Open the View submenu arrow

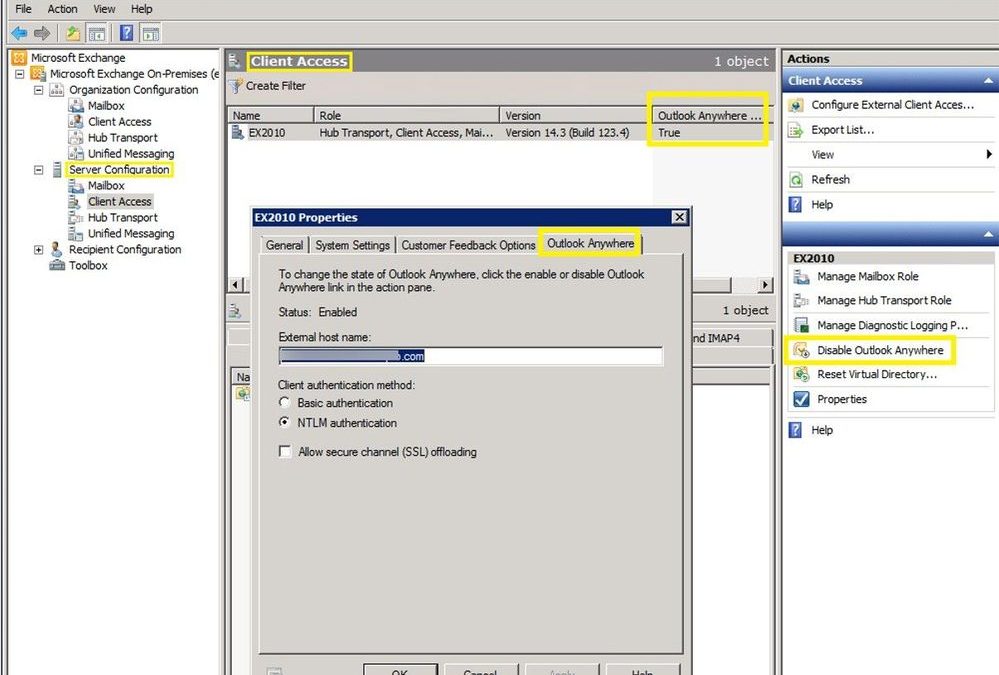(x=988, y=155)
